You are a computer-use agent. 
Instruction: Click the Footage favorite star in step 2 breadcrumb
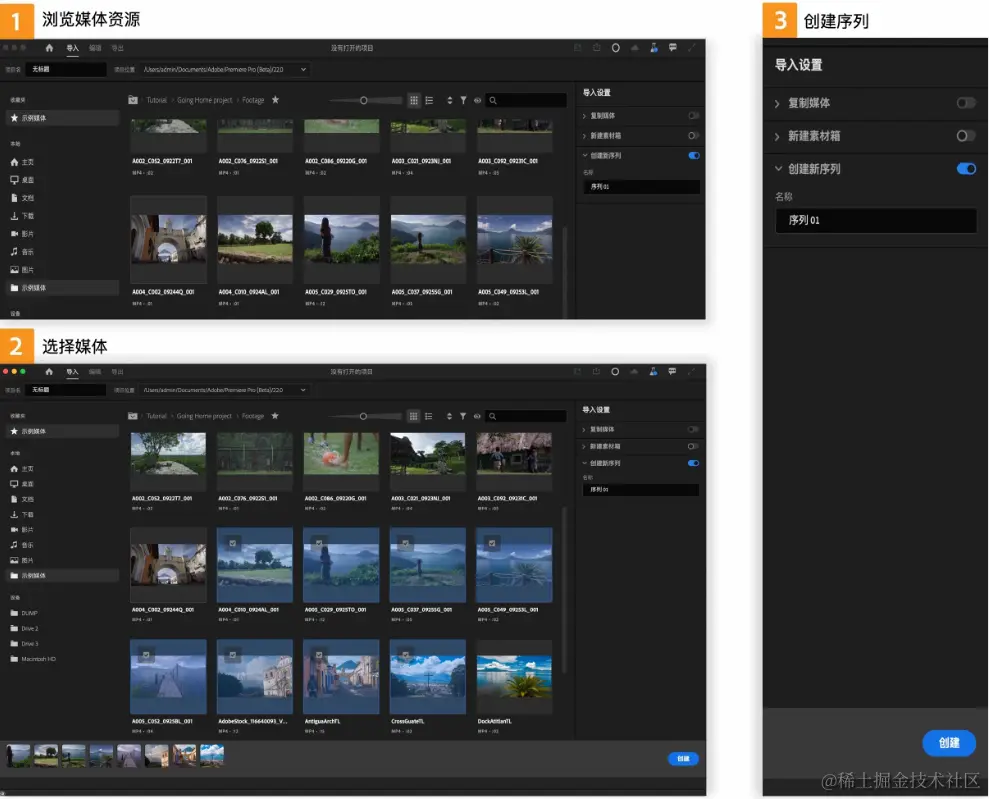coord(274,416)
